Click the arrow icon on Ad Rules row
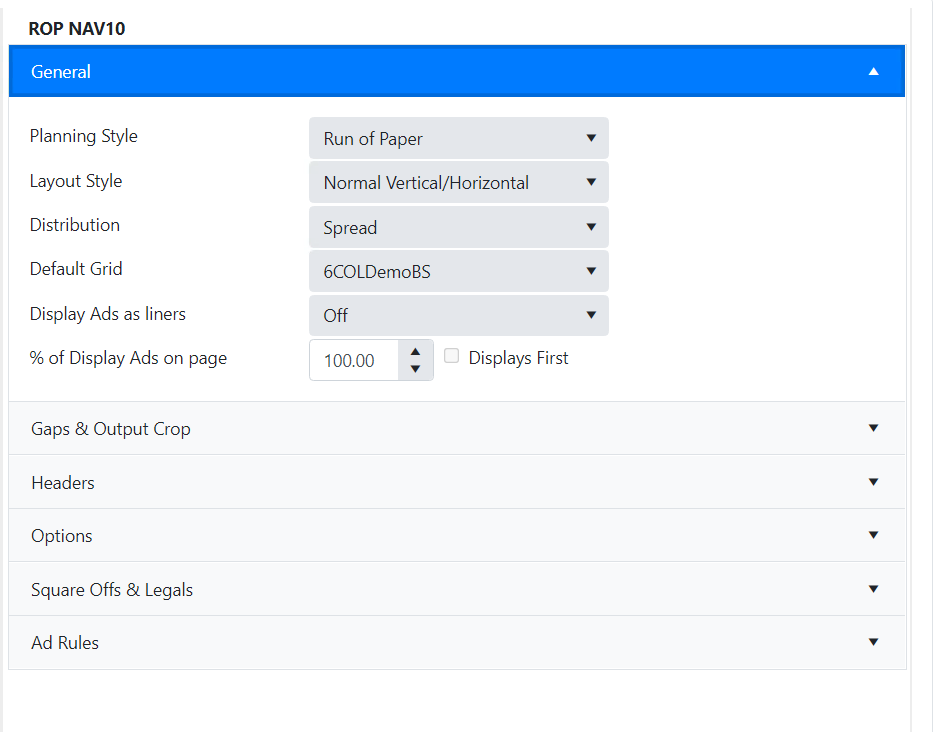Screen dimensions: 943x732 click(873, 642)
